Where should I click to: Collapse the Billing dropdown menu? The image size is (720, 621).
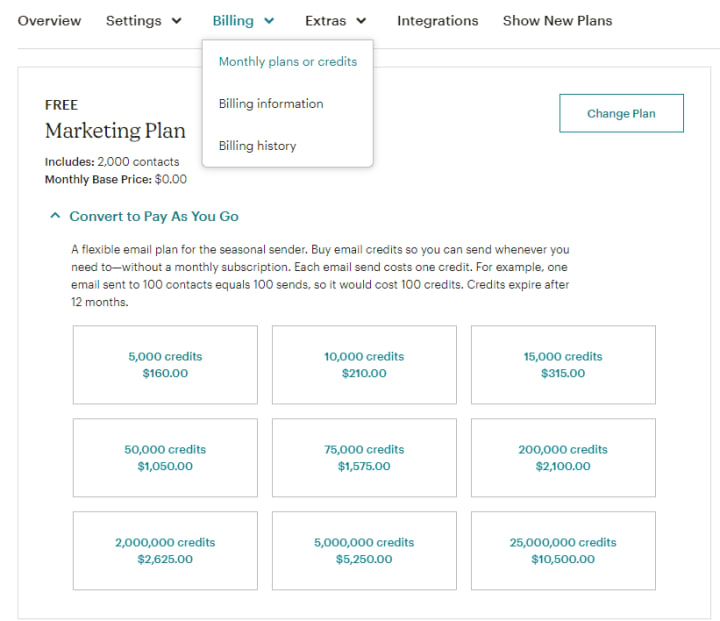pyautogui.click(x=243, y=21)
